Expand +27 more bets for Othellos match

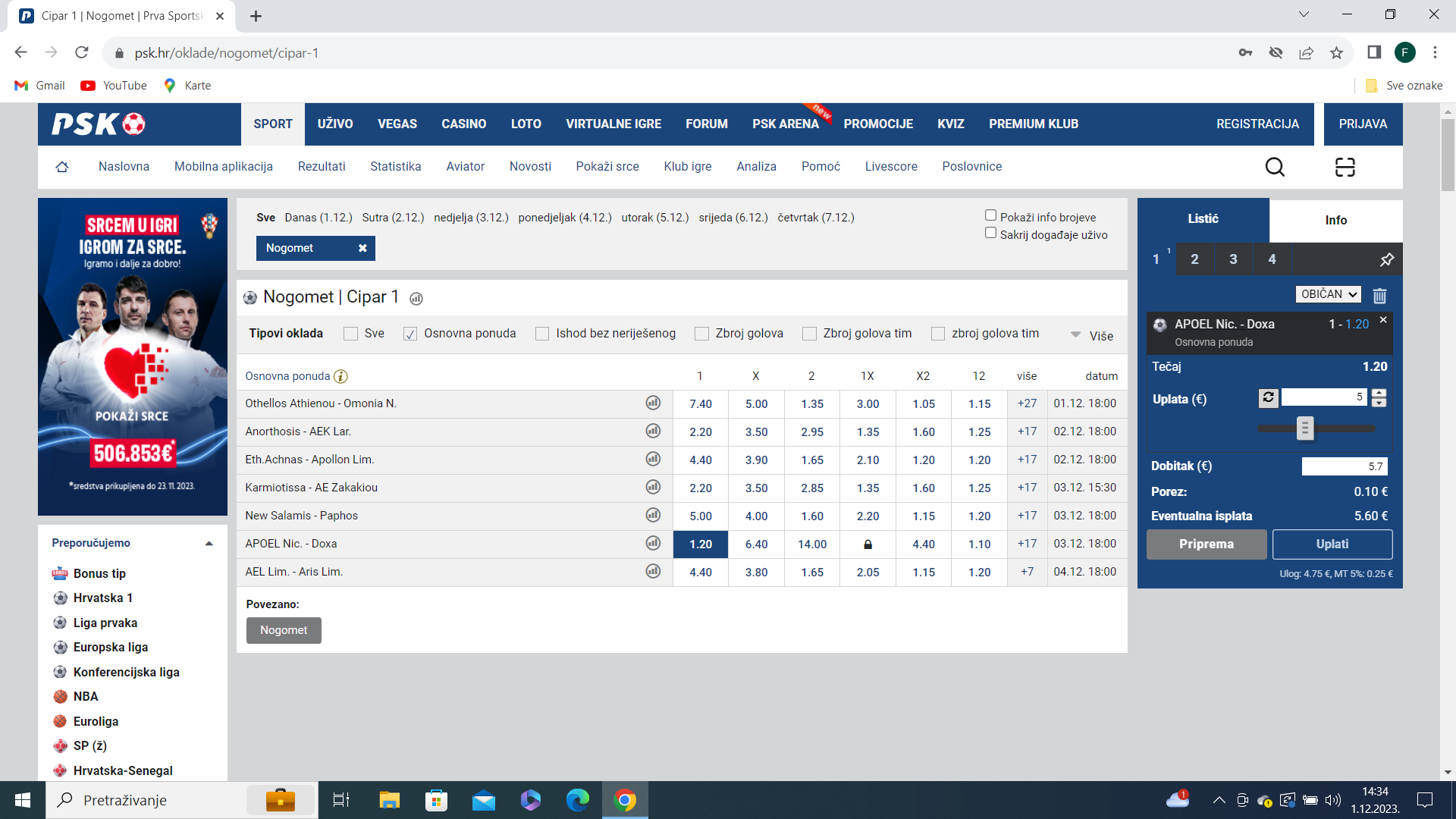(1027, 403)
